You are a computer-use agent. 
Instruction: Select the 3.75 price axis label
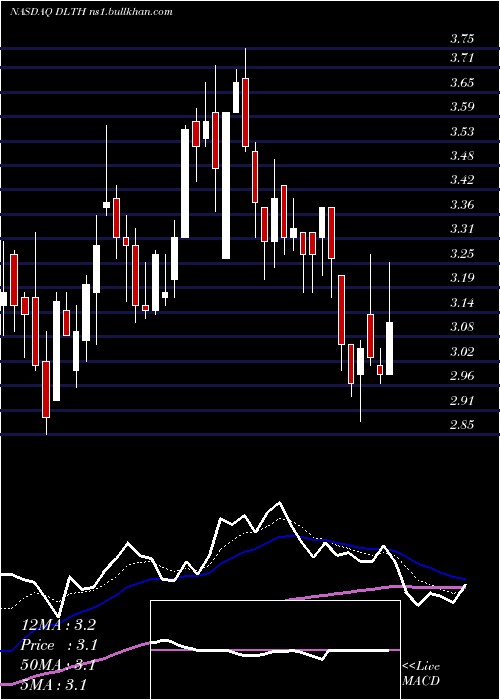(462, 39)
